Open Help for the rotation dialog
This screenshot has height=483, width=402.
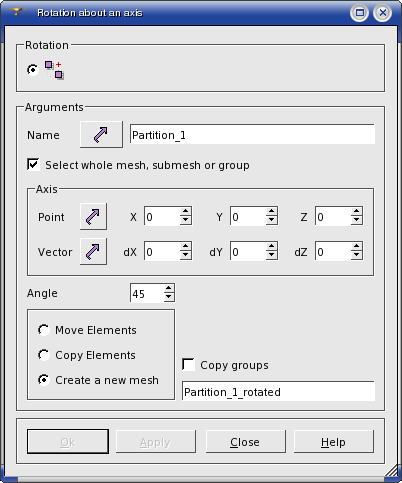(x=333, y=442)
